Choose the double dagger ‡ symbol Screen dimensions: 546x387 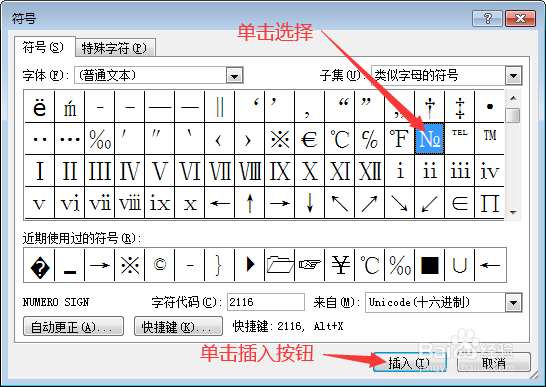[459, 107]
